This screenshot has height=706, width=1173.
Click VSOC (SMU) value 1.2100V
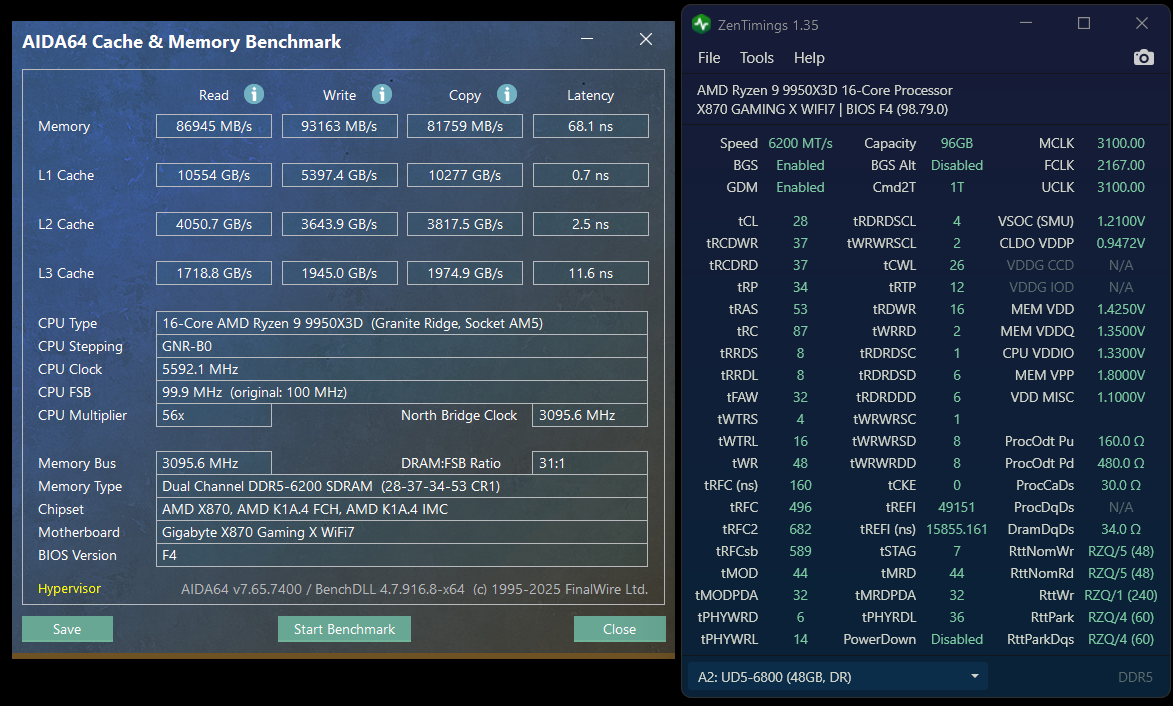[x=1121, y=221]
